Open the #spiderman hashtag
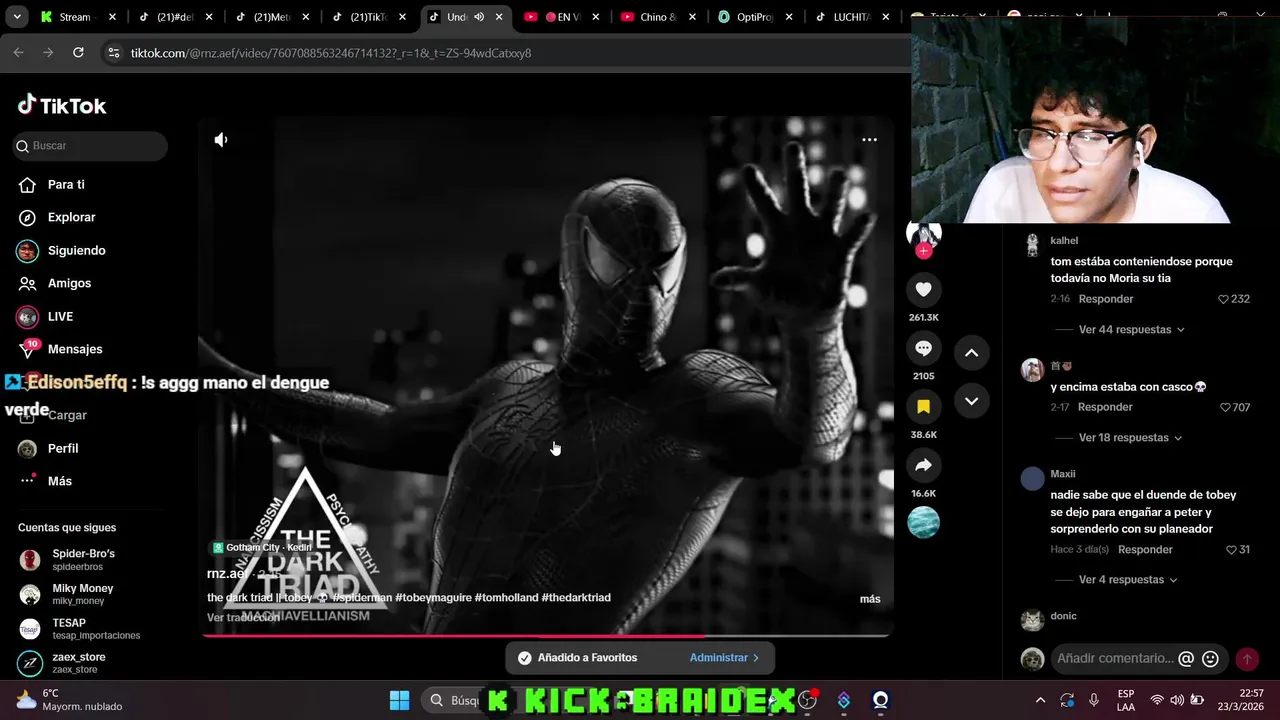The image size is (1280, 720). [361, 598]
